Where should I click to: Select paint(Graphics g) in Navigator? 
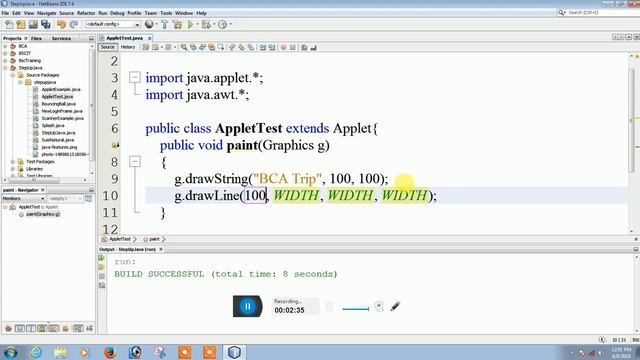pos(43,214)
